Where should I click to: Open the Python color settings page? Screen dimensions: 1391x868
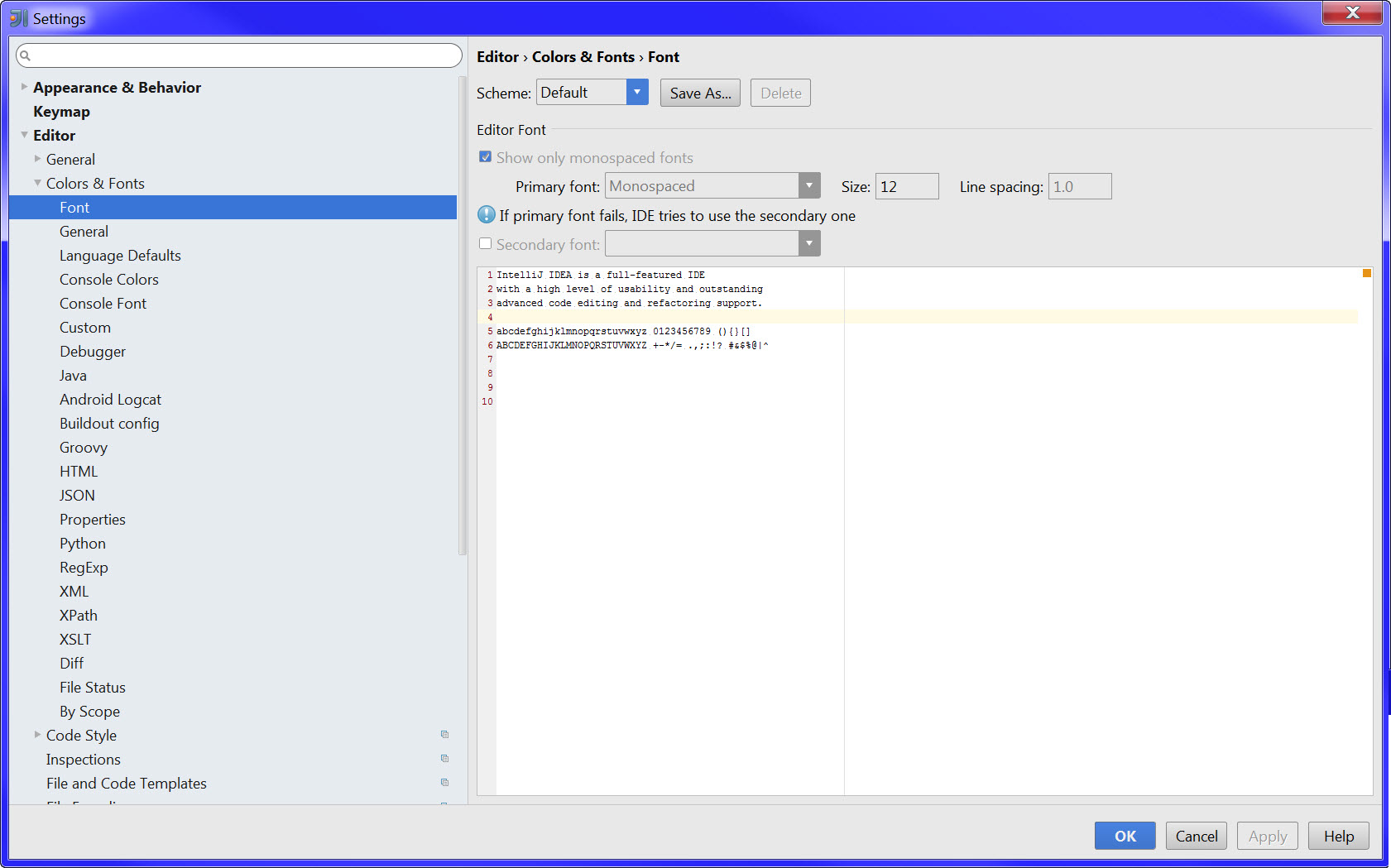tap(83, 544)
